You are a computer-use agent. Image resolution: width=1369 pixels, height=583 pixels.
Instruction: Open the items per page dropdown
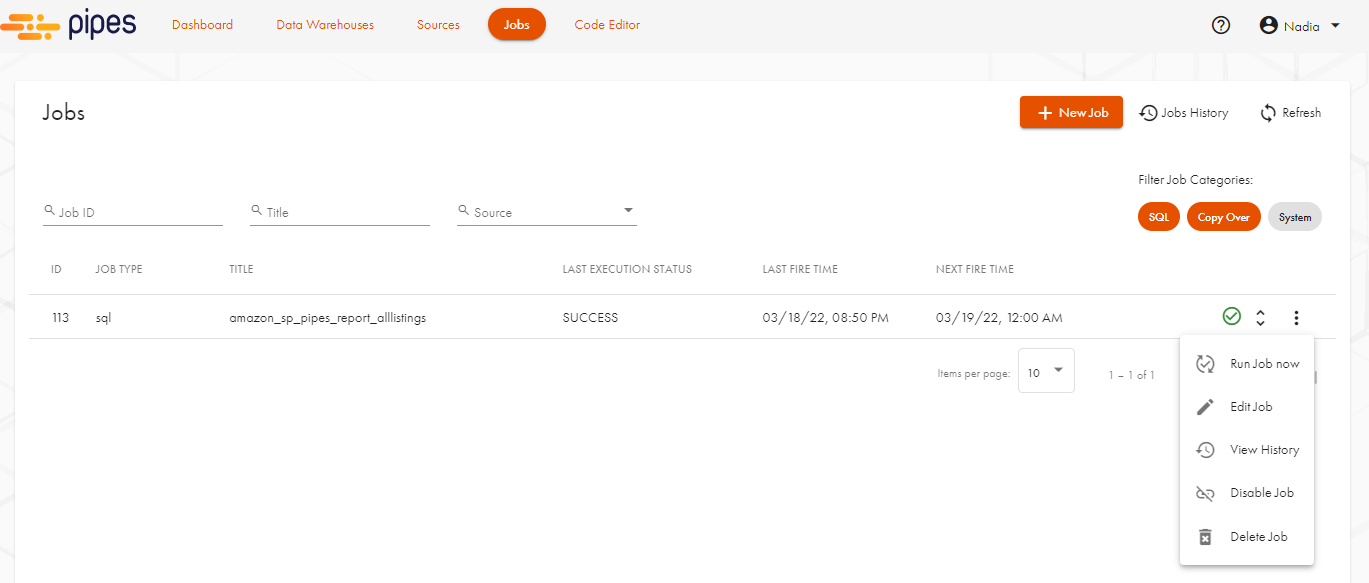pyautogui.click(x=1045, y=372)
